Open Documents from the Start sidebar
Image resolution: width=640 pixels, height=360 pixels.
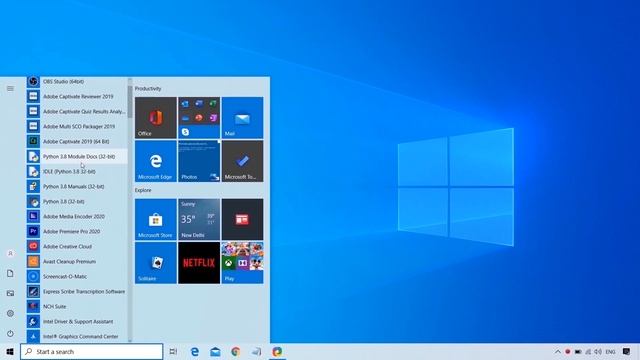[x=10, y=273]
